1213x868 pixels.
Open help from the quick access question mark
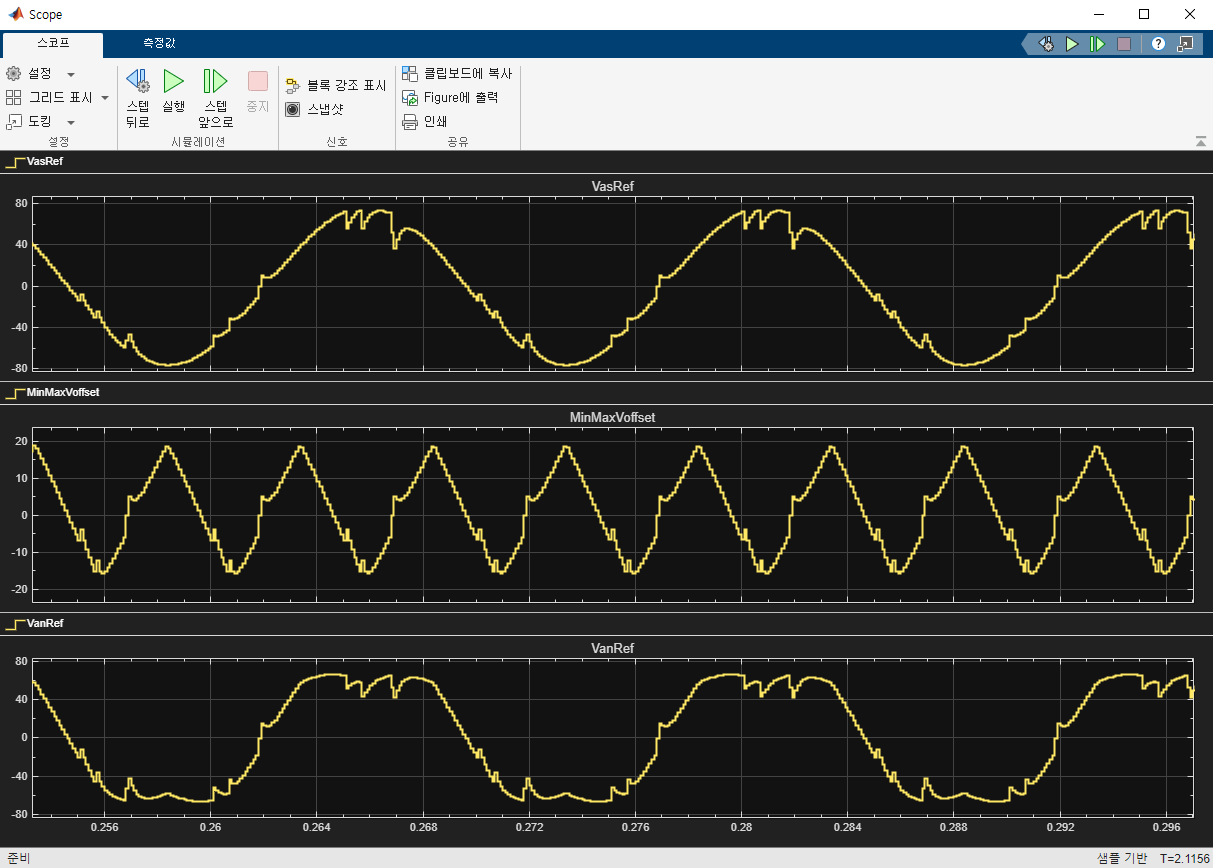1158,45
